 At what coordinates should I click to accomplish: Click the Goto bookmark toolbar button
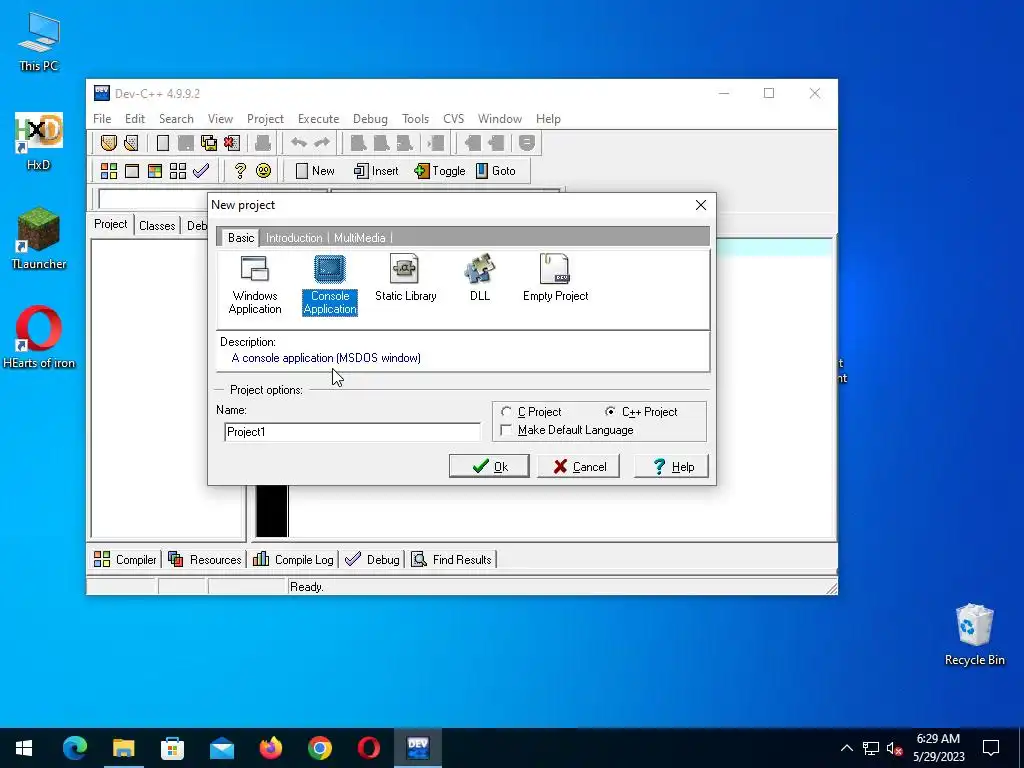tap(496, 171)
